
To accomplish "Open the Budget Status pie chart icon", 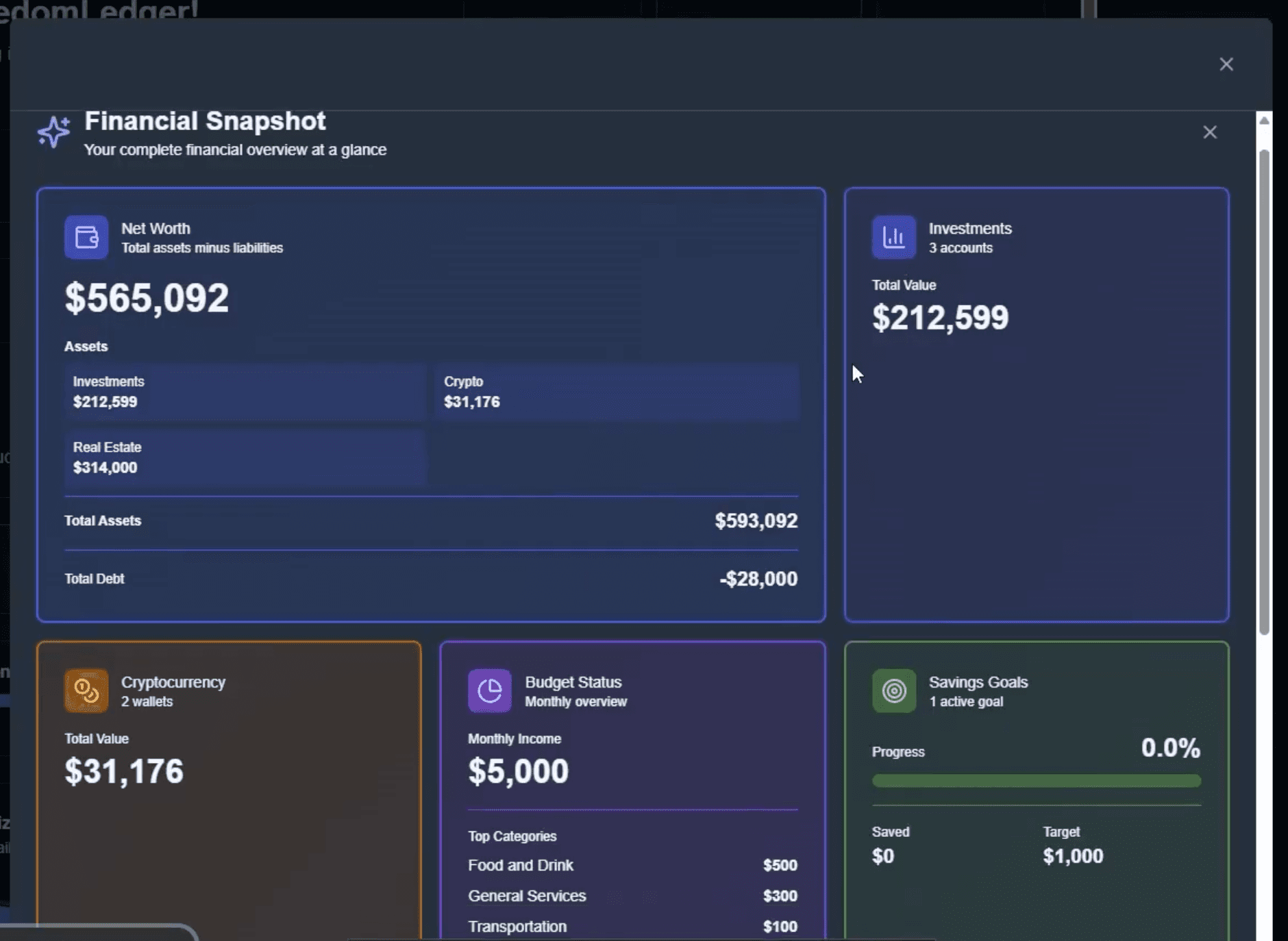I will tap(488, 690).
